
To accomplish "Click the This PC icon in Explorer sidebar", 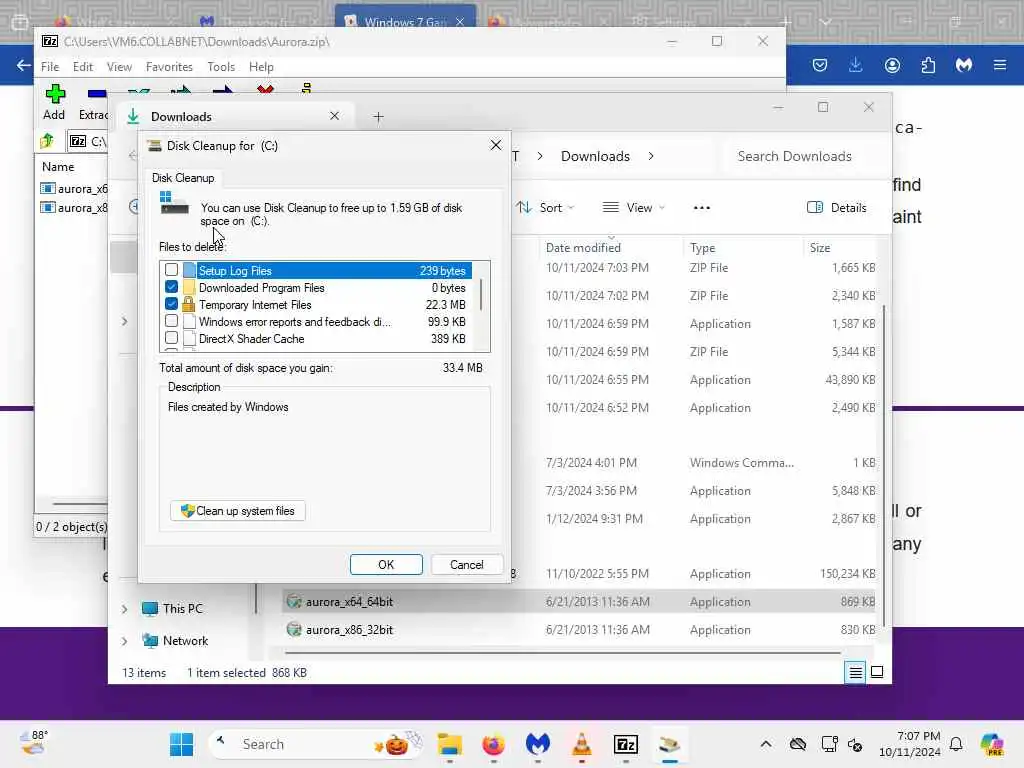I will (x=150, y=609).
